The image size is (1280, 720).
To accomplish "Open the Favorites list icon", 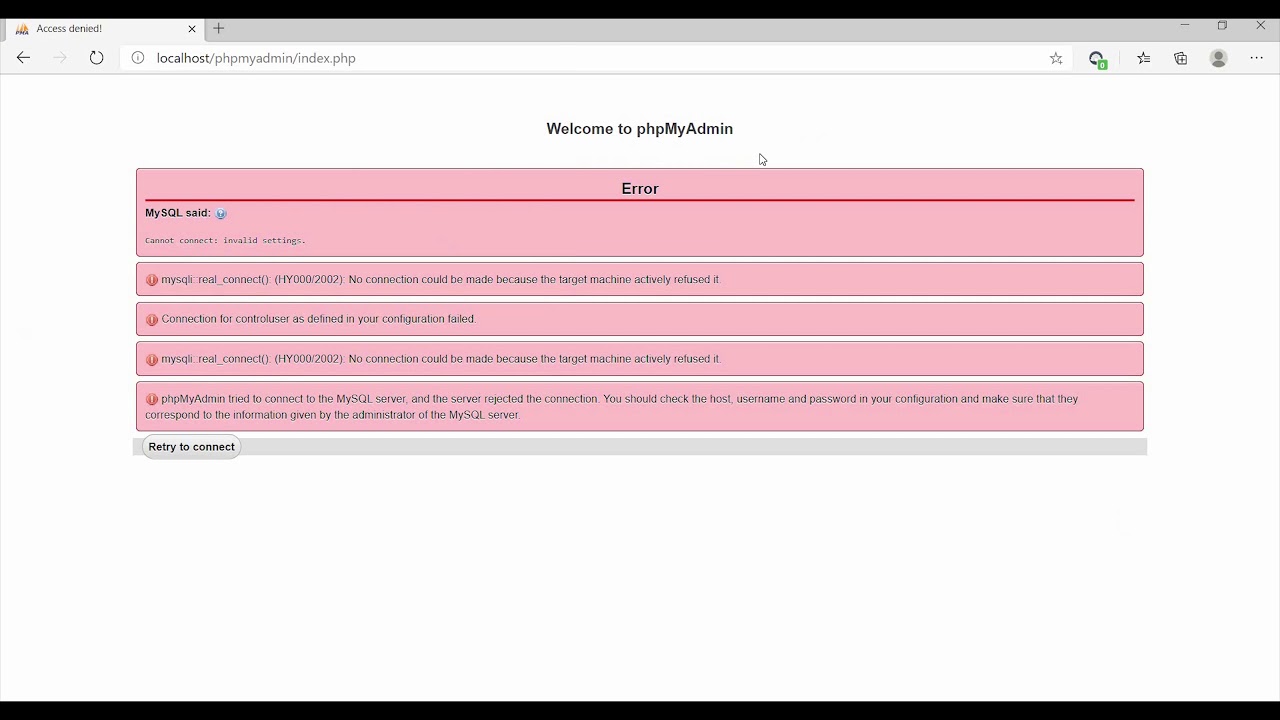I will pos(1144,58).
